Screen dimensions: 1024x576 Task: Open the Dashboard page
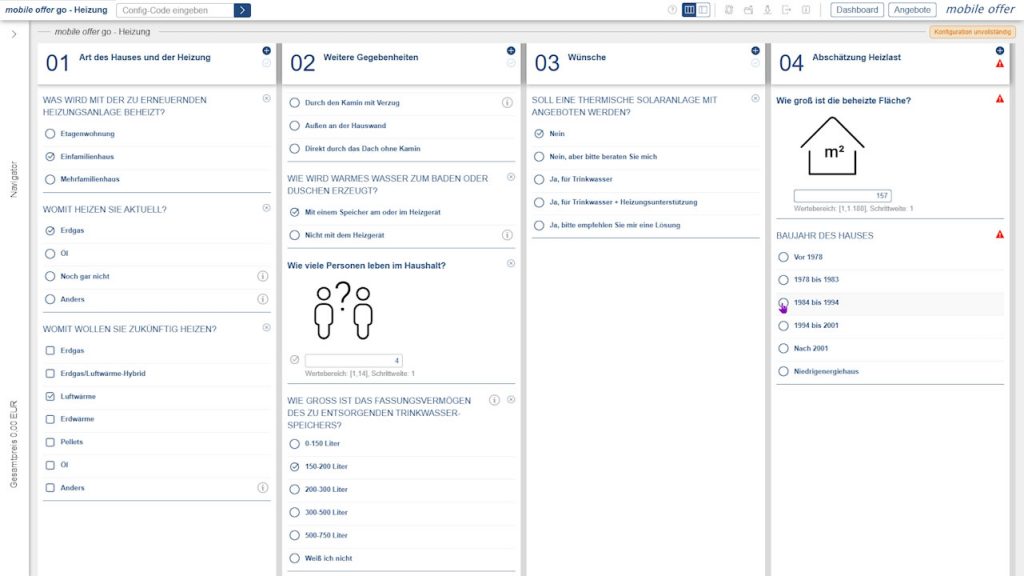(x=857, y=9)
